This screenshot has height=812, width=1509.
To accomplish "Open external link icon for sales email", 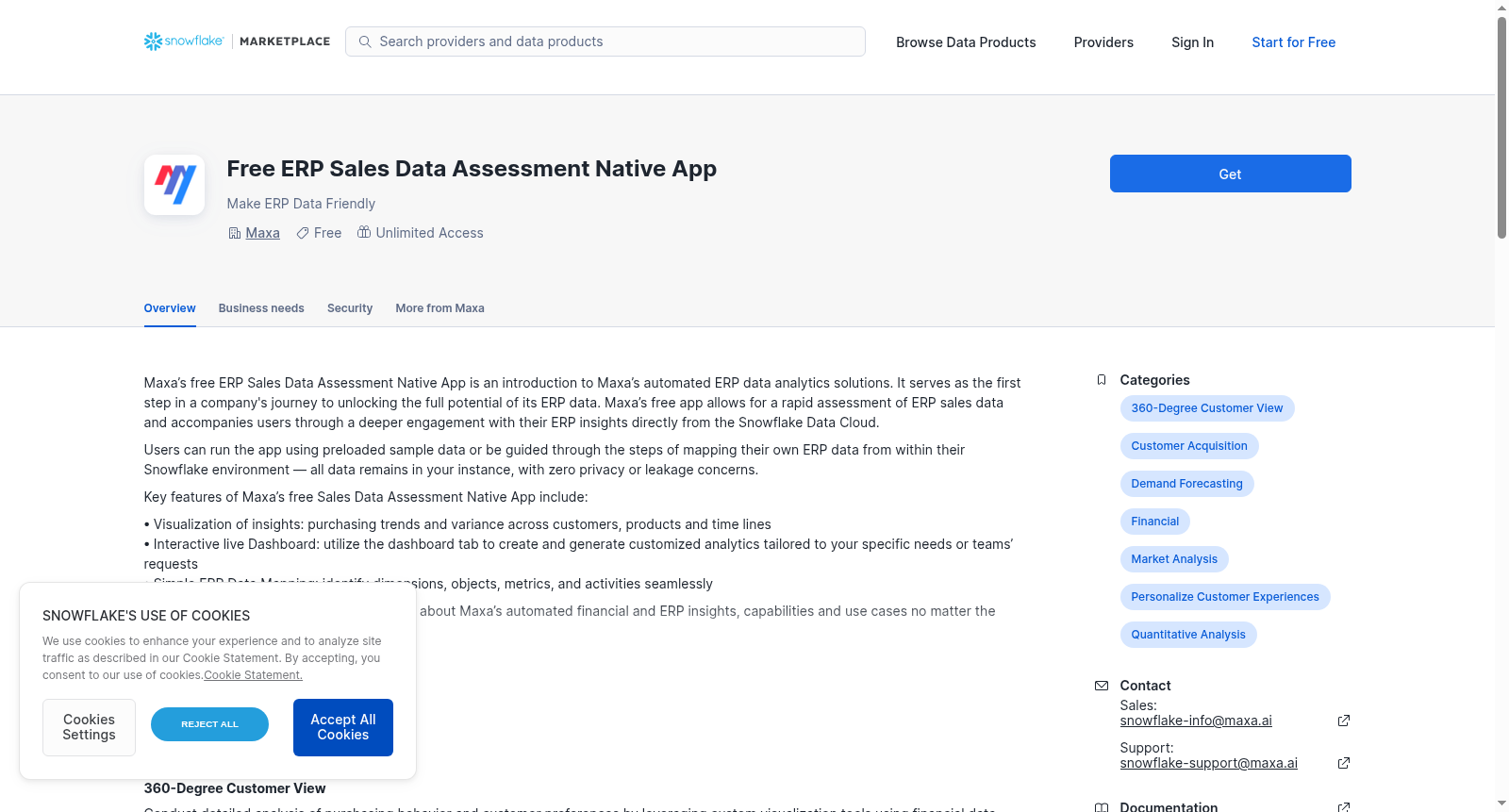I will click(1344, 721).
